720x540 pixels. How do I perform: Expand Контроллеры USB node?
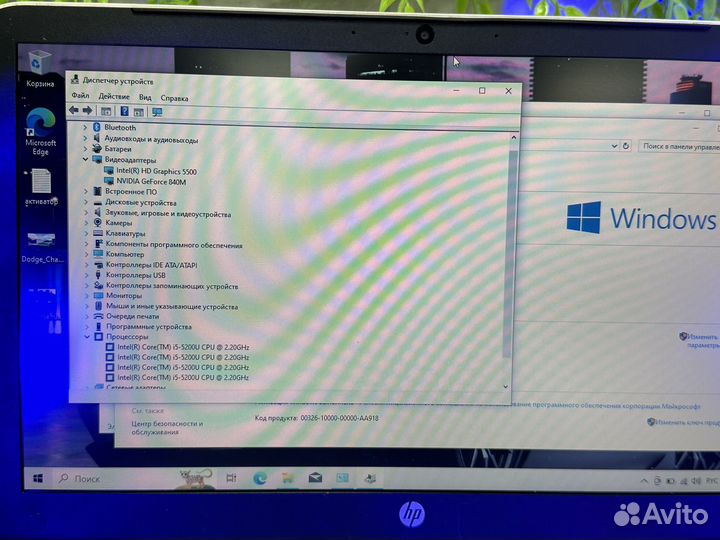[x=86, y=275]
